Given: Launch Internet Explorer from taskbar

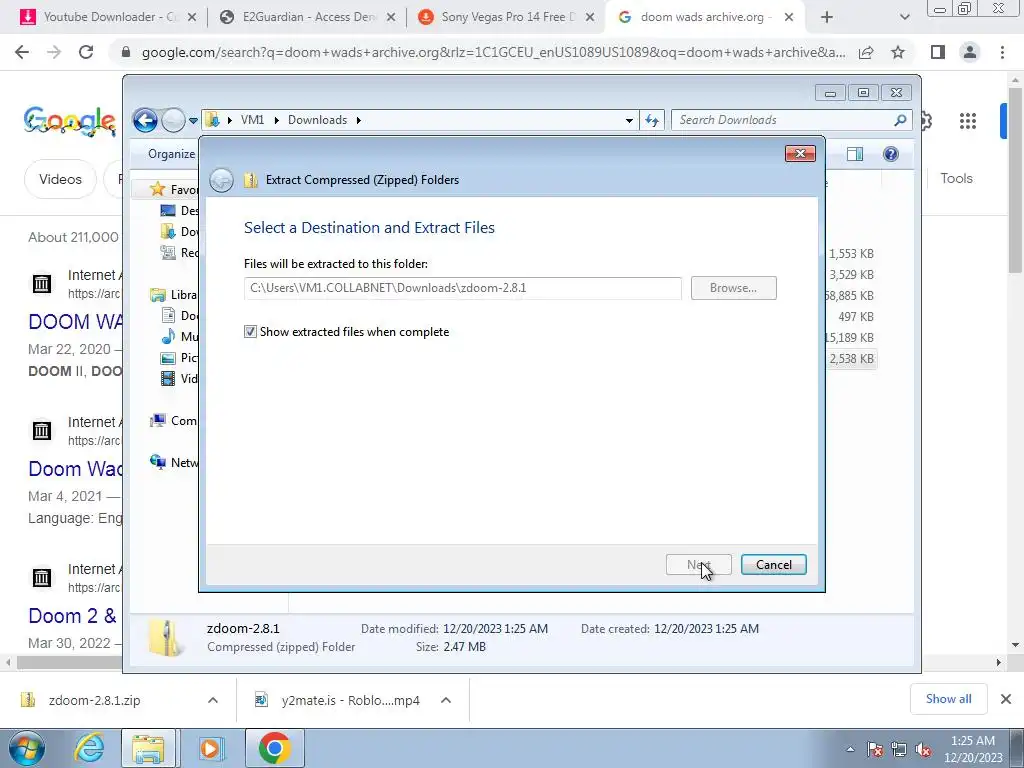Looking at the screenshot, I should coord(89,748).
